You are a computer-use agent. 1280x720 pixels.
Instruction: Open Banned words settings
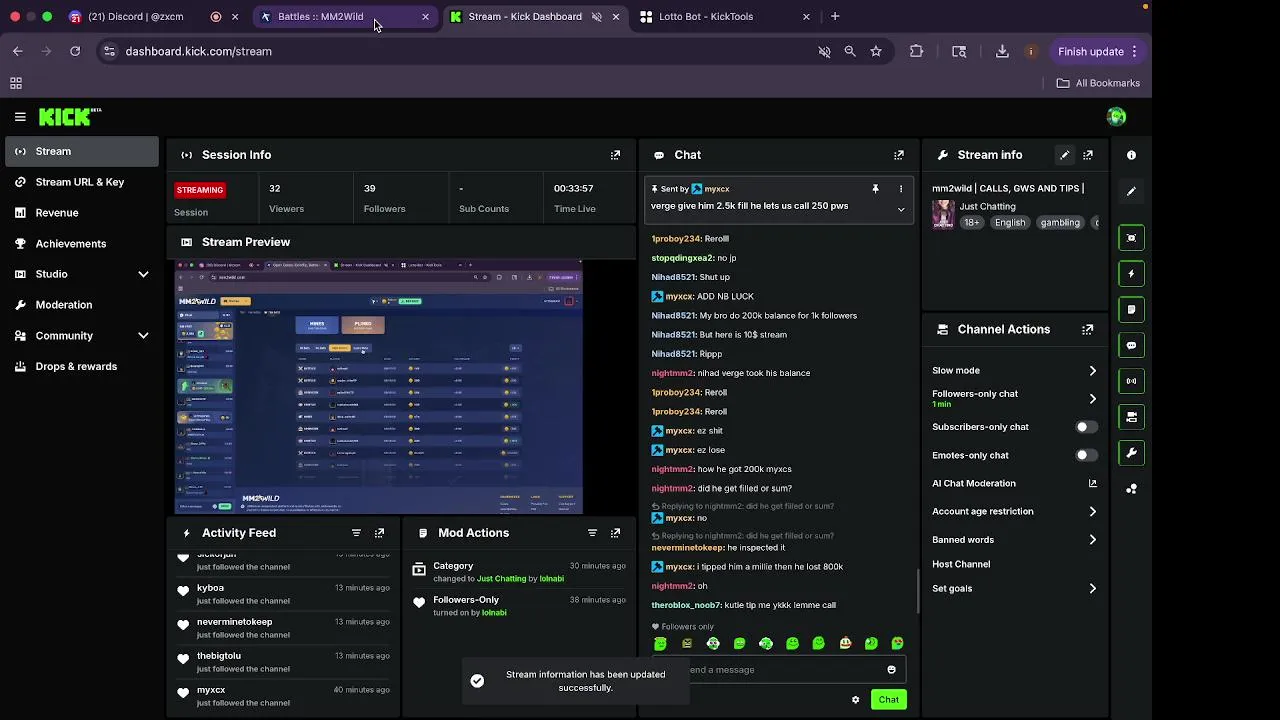point(1014,540)
